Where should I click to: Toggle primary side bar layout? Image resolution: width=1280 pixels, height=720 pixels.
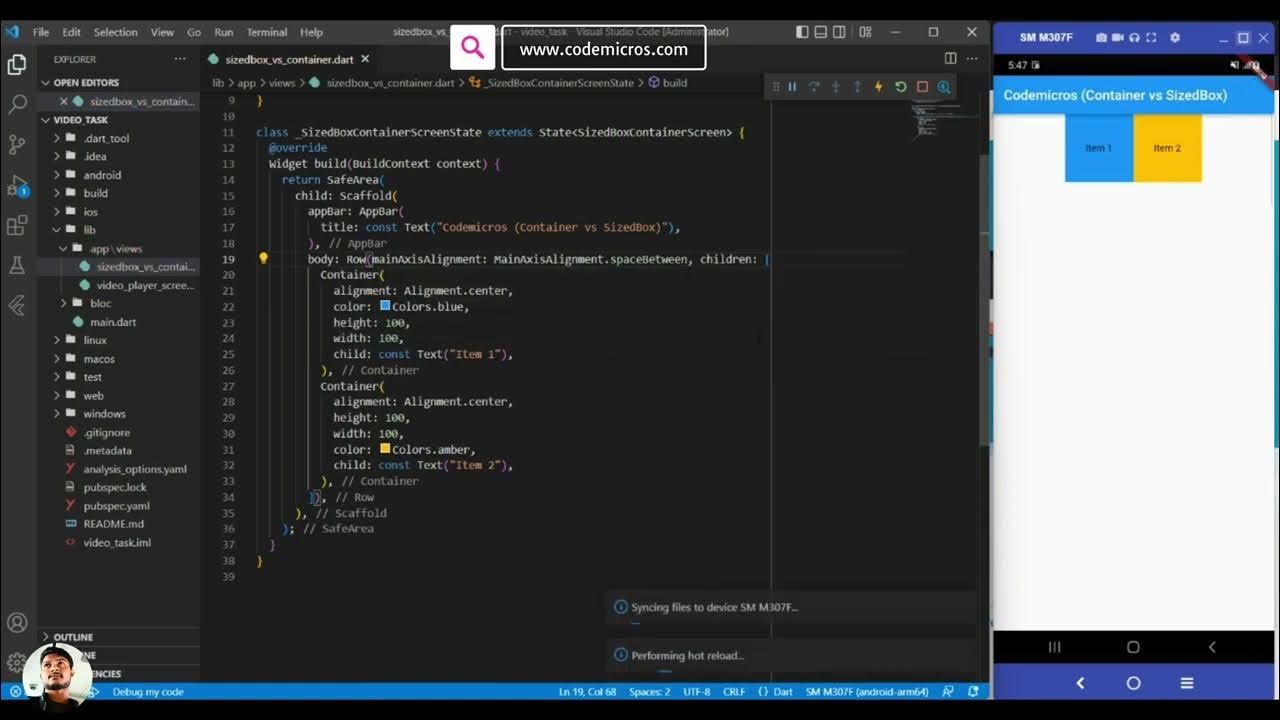[802, 32]
